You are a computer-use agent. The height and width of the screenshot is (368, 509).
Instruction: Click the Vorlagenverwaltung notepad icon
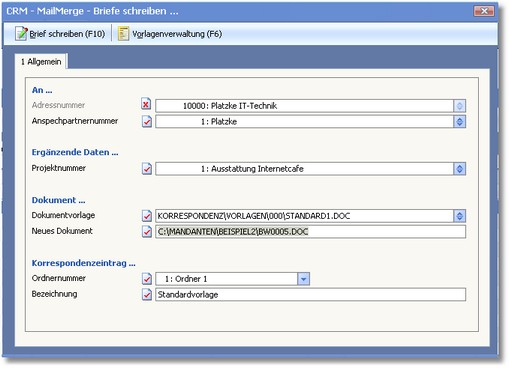123,34
